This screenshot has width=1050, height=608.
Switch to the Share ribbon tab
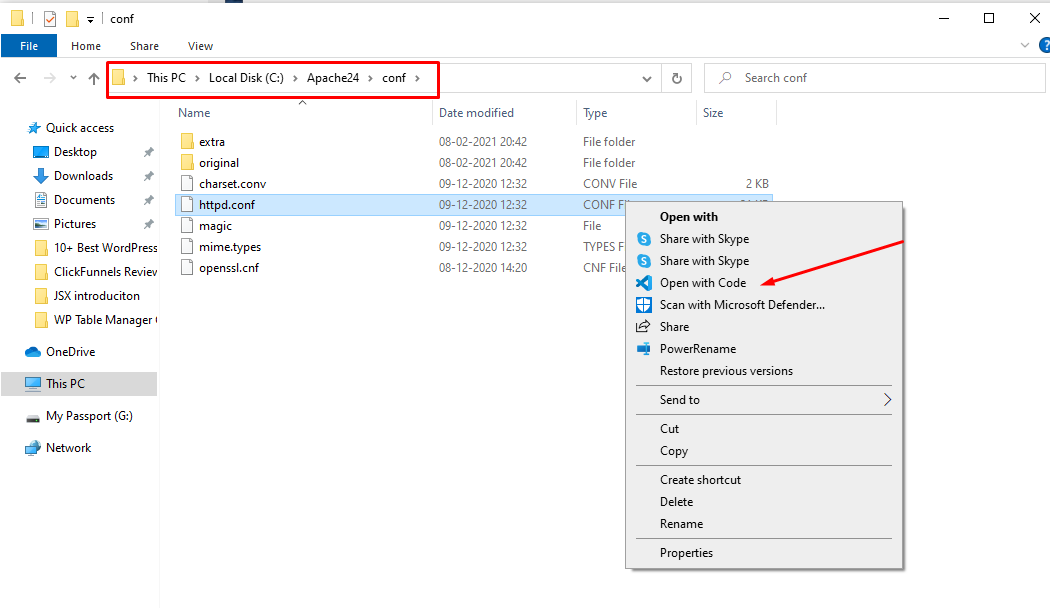click(144, 46)
